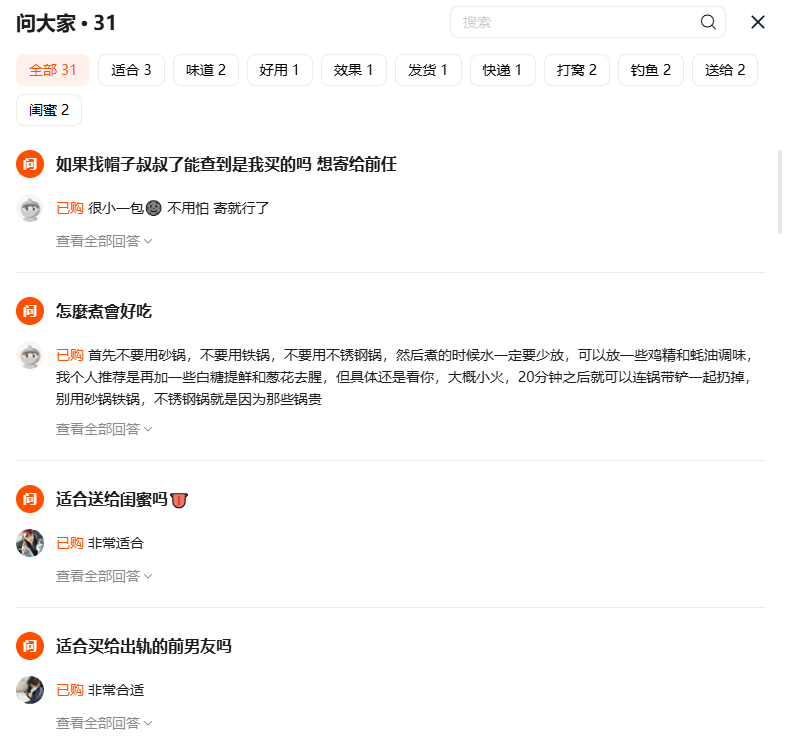Toggle the 钓鱼 2 filter chip
790x747 pixels.
(x=651, y=70)
